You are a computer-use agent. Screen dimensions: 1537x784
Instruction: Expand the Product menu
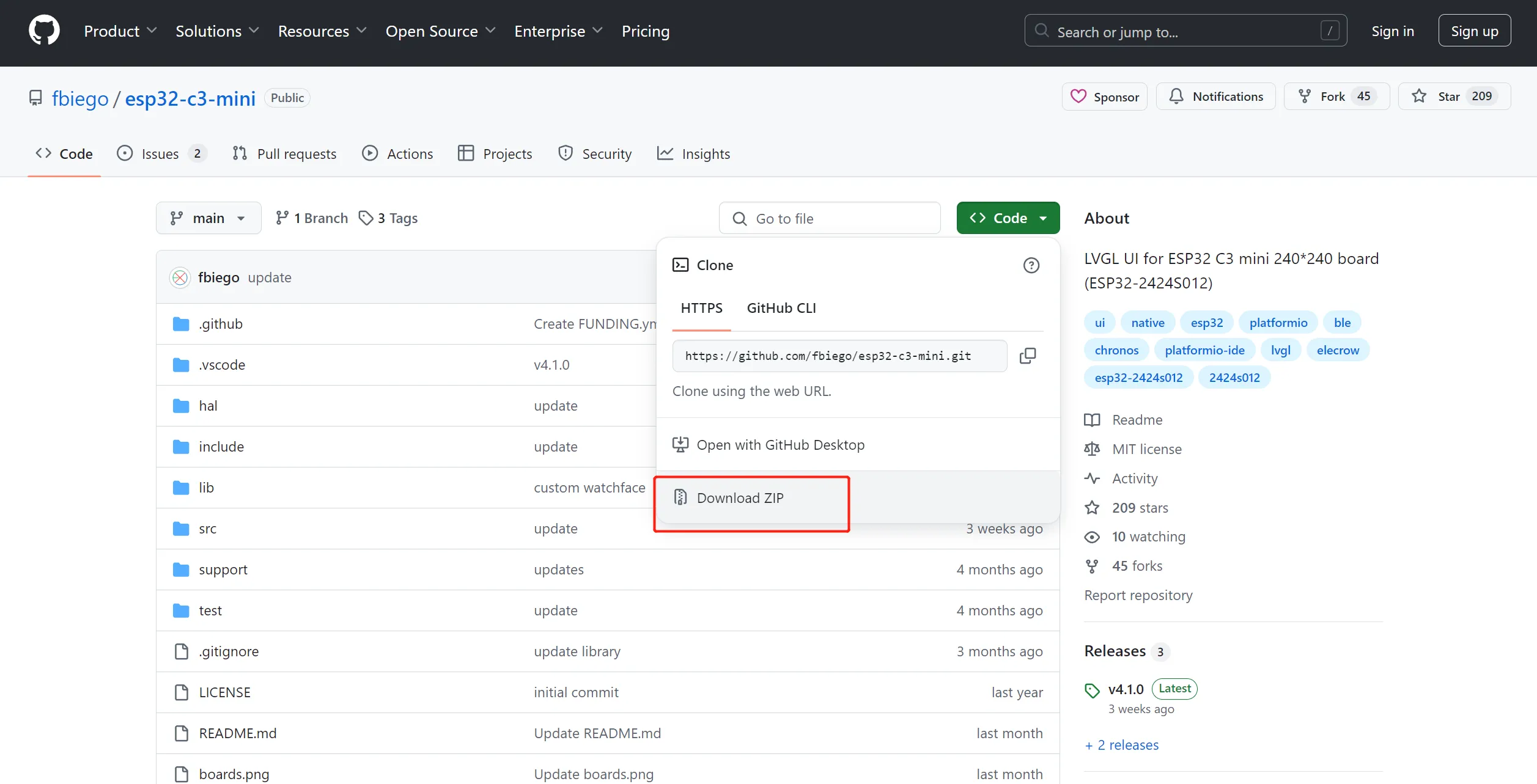pyautogui.click(x=120, y=31)
